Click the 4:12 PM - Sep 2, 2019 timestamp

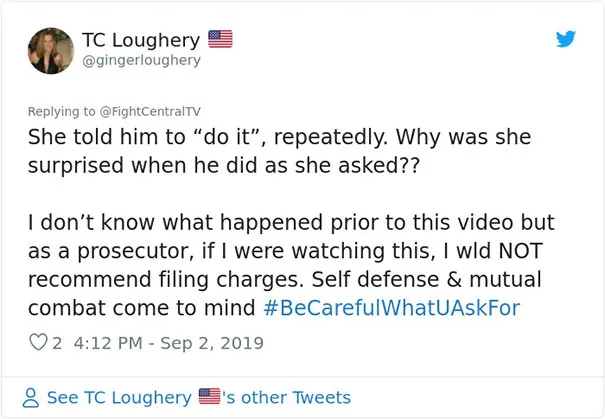click(x=169, y=343)
